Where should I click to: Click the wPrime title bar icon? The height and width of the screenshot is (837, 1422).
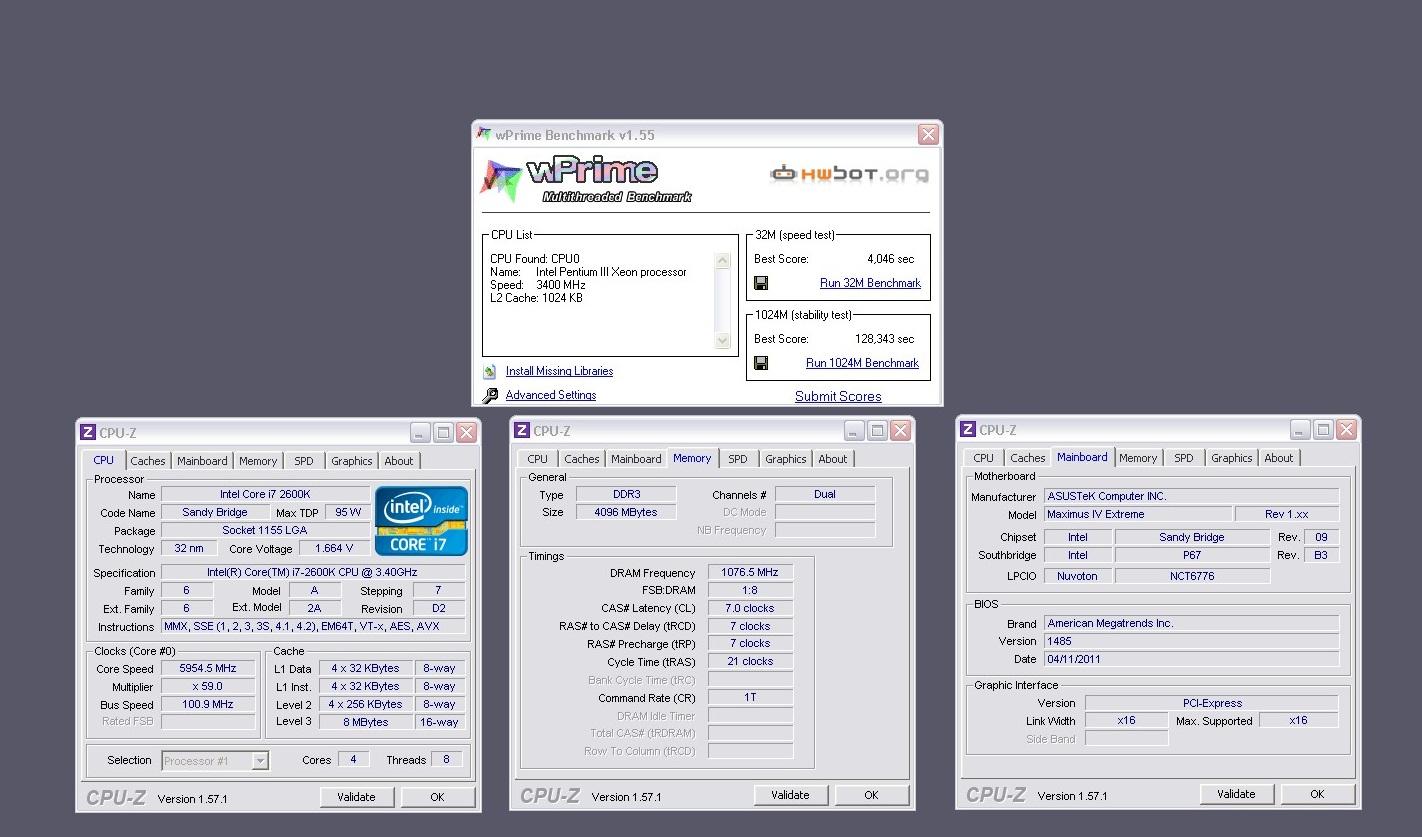(x=484, y=134)
